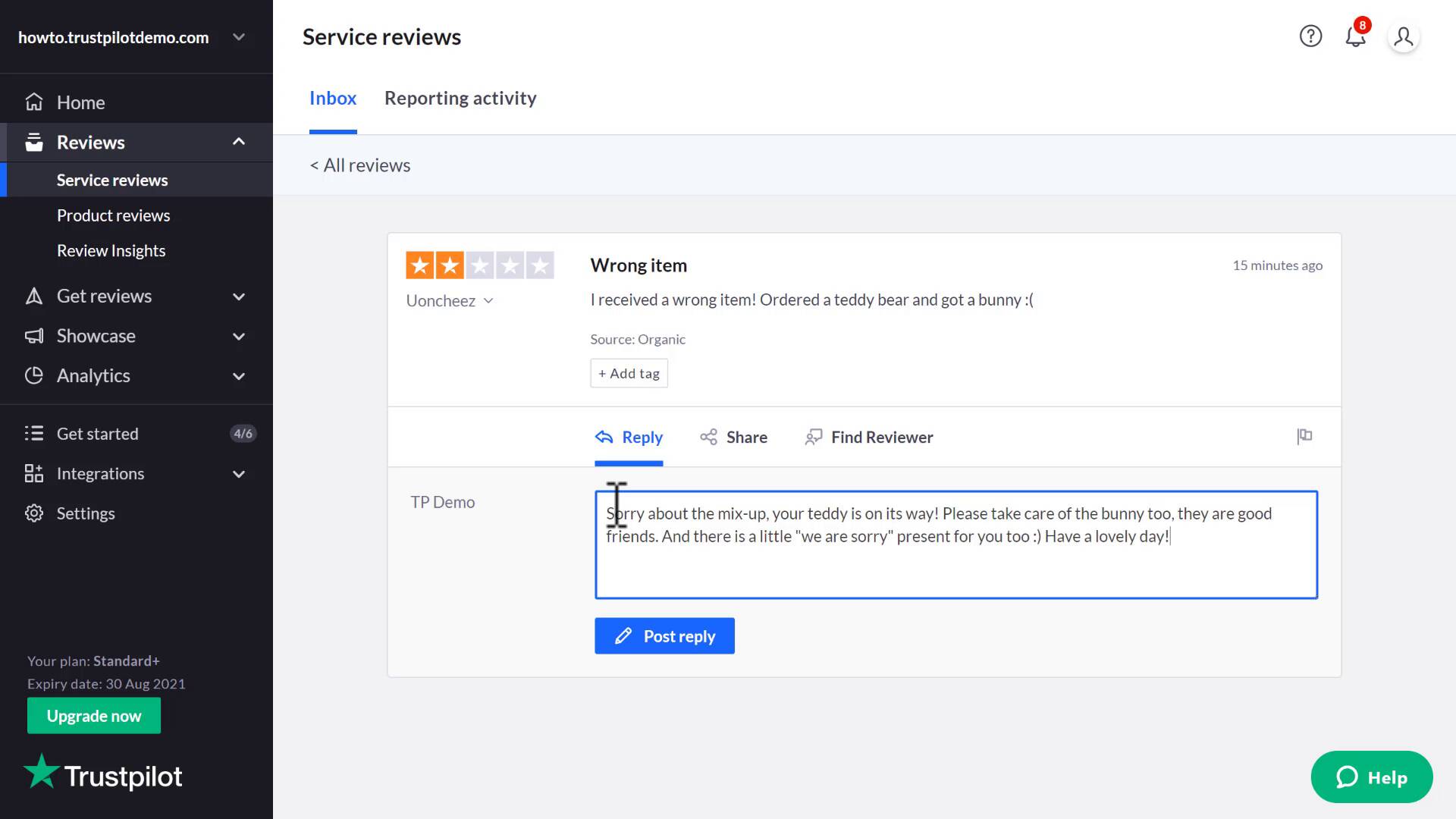Click the Settings gear in the sidebar
The height and width of the screenshot is (819, 1456).
coord(34,513)
